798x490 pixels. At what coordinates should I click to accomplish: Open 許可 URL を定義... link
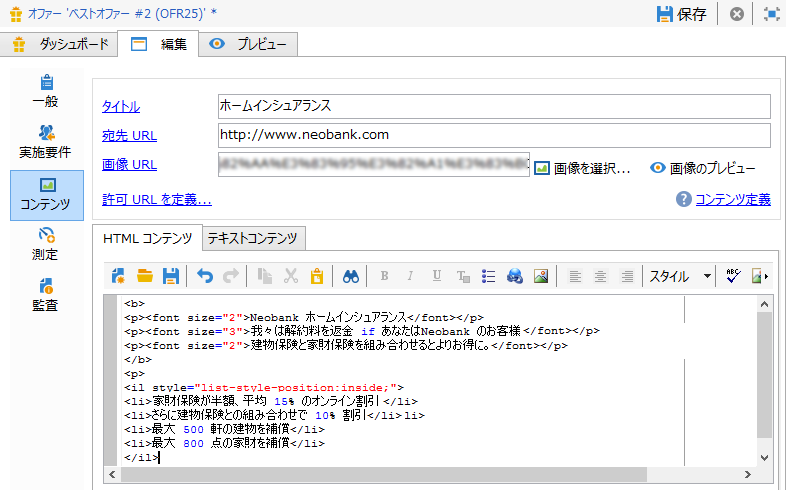[157, 199]
